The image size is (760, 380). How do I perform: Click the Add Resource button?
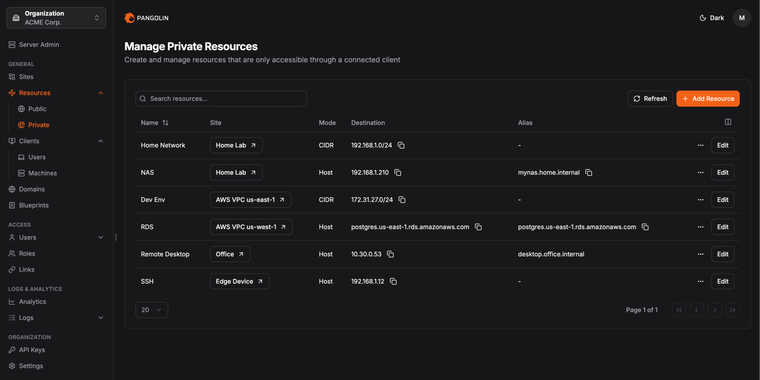pyautogui.click(x=708, y=98)
